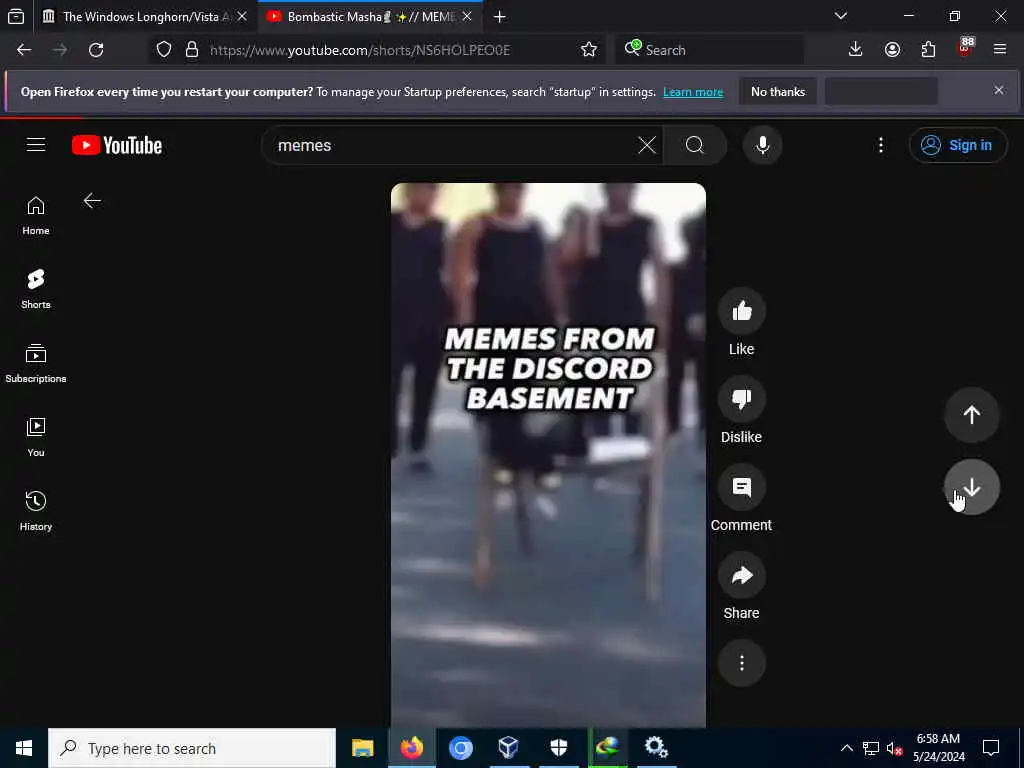The image size is (1024, 768).
Task: Open the You section in the sidebar
Action: [36, 437]
